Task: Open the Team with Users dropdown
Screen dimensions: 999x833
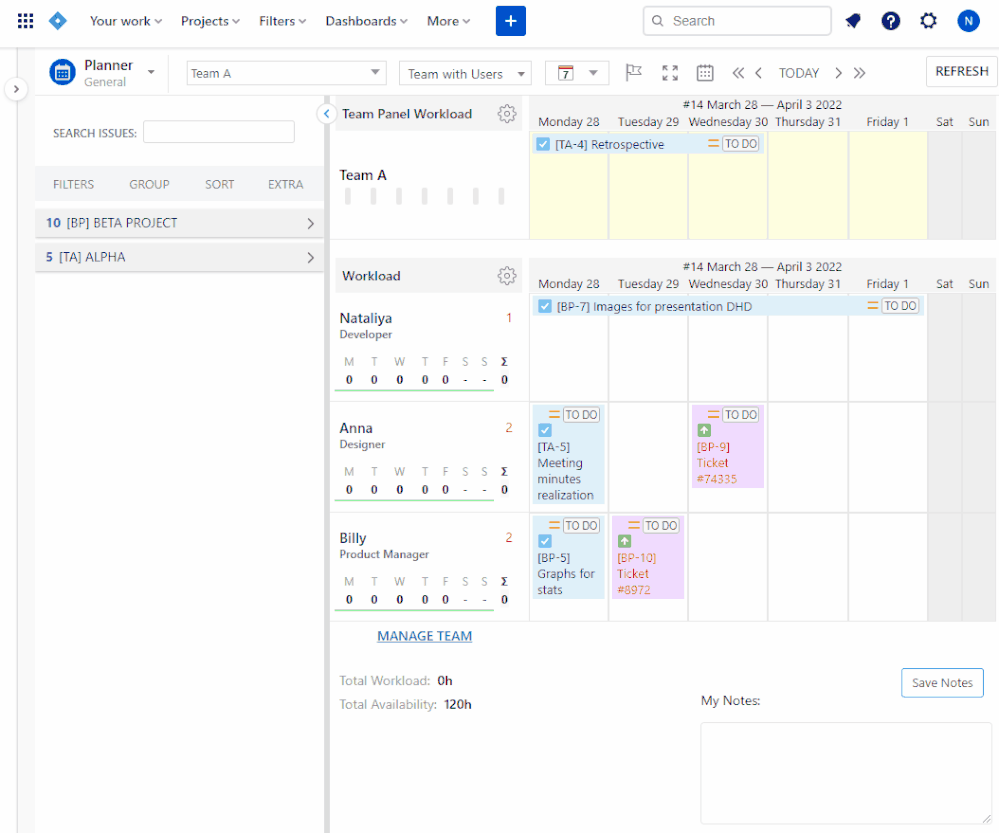Action: 465,73
